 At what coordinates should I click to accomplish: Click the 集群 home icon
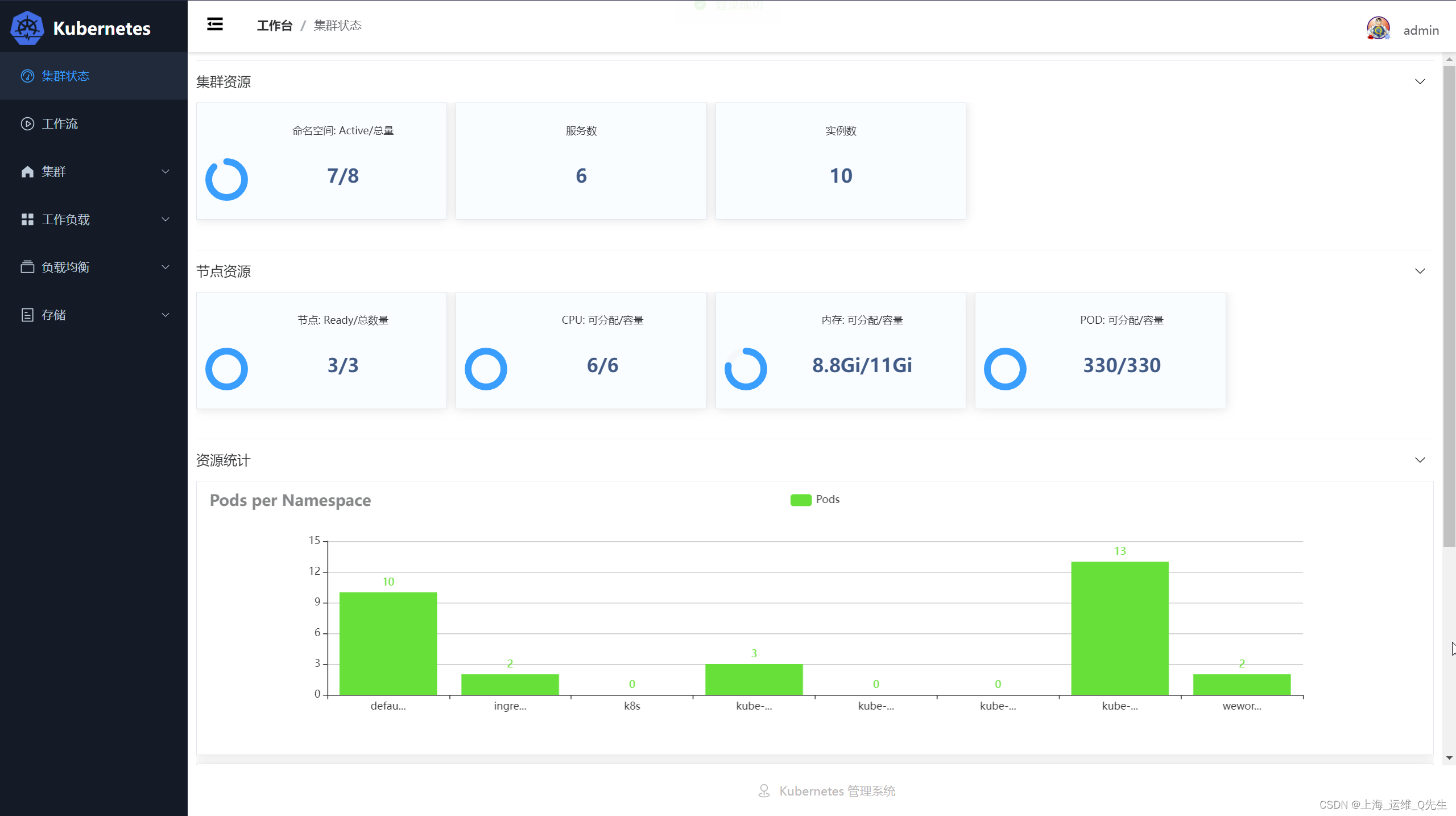click(27, 172)
